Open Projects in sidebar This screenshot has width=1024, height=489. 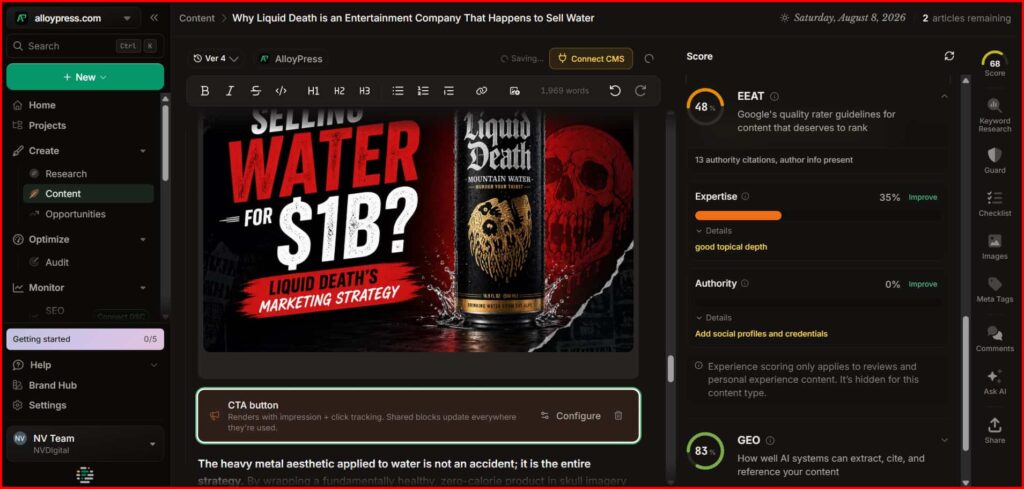(47, 125)
